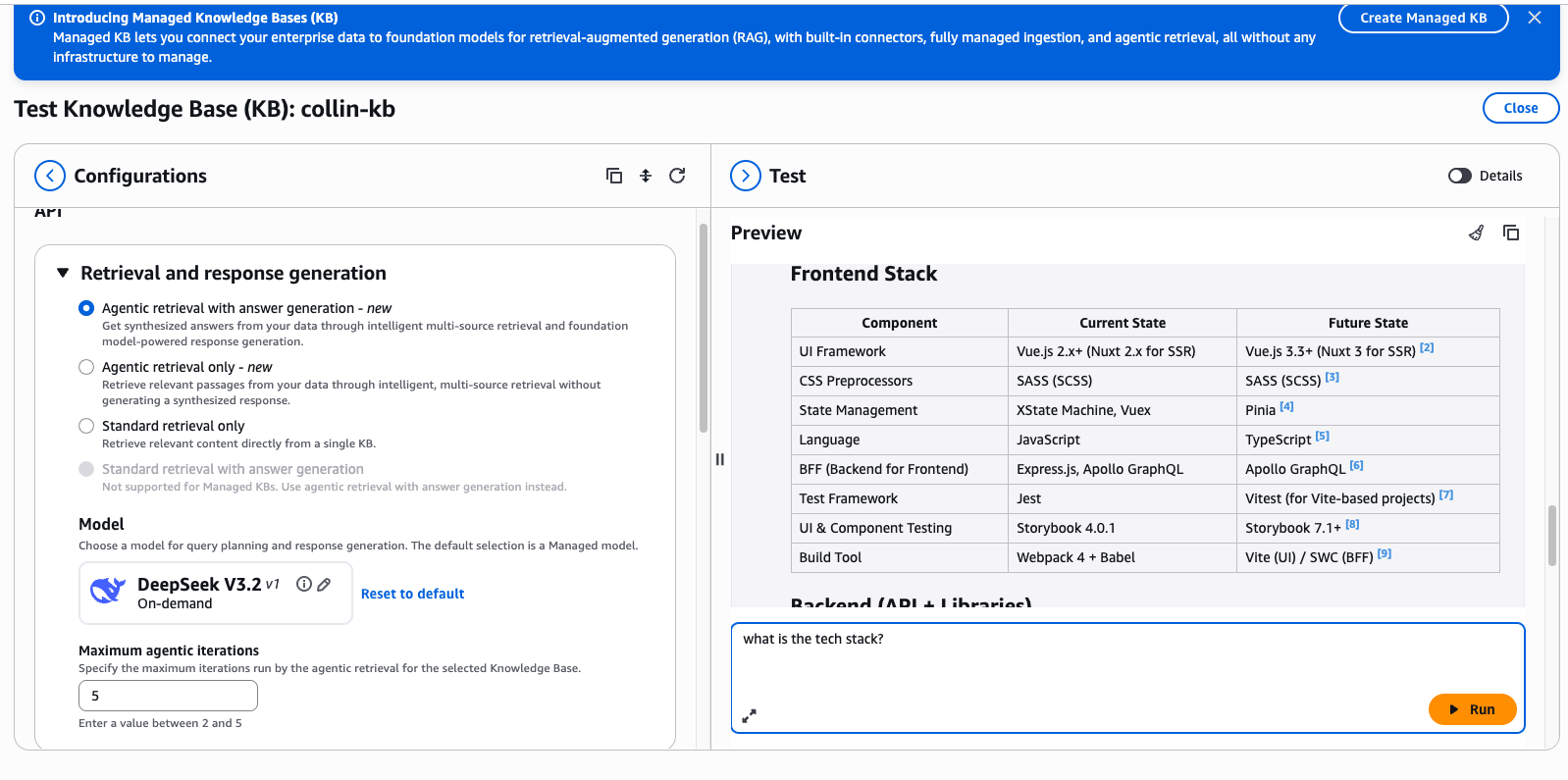Open citation [5] next to TypeScript
Screen dimensions: 1568x780
tap(1322, 436)
